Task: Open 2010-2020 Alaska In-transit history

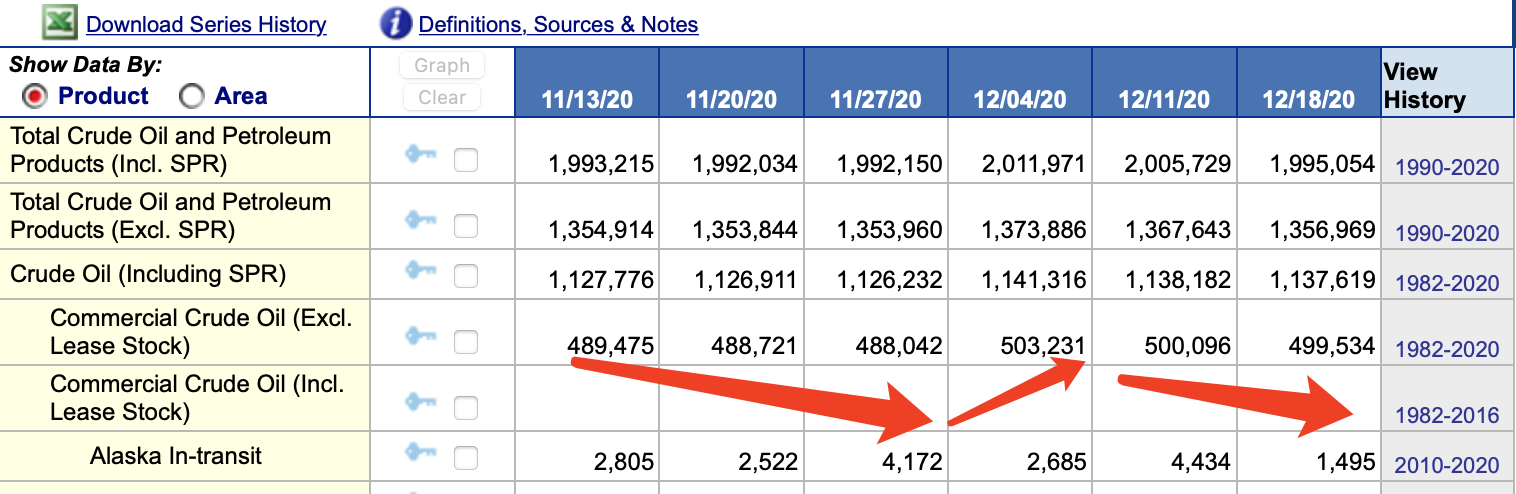Action: point(1447,464)
